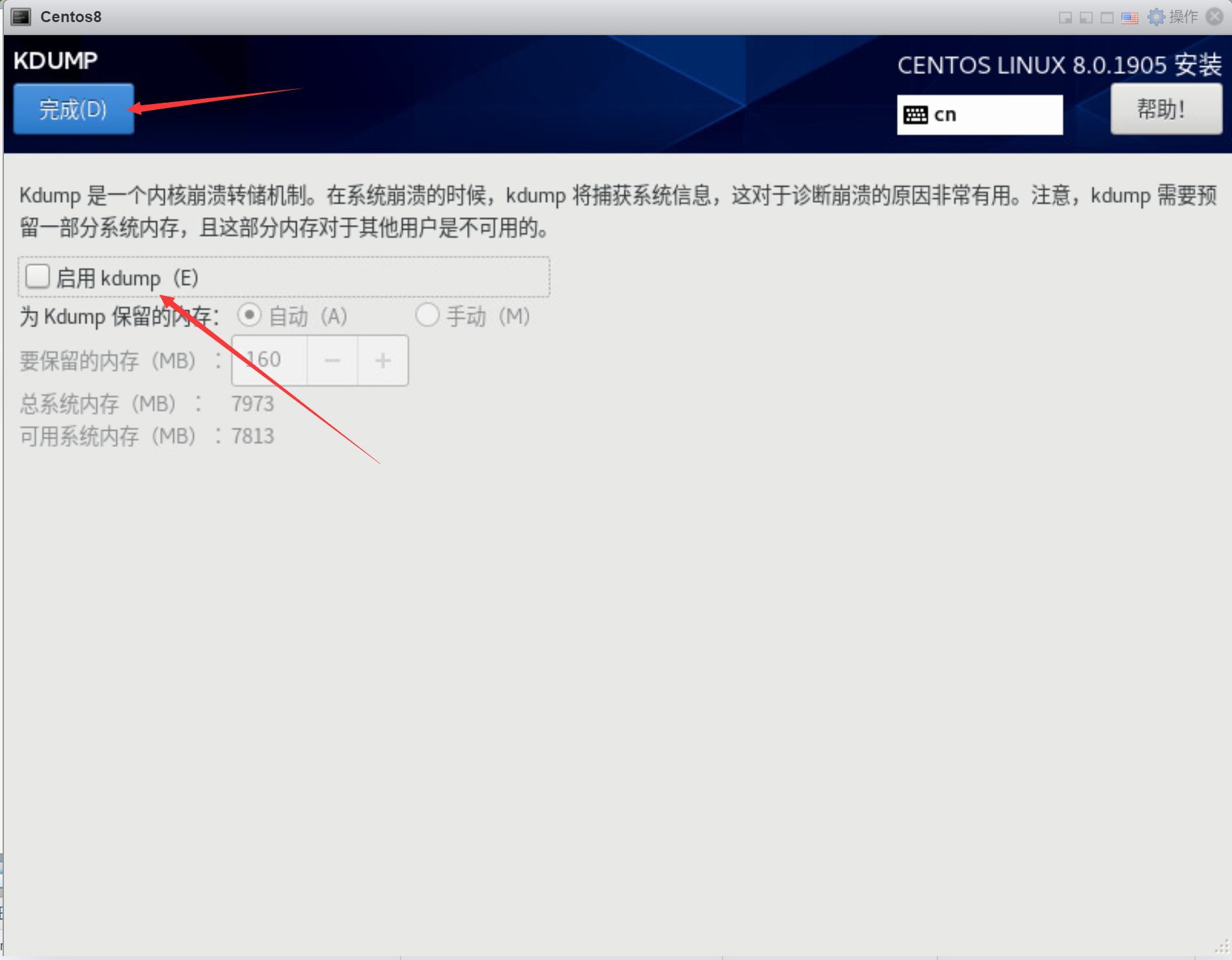This screenshot has height=960, width=1232.
Task: Click the keyboard icon beside cn
Action: [915, 115]
